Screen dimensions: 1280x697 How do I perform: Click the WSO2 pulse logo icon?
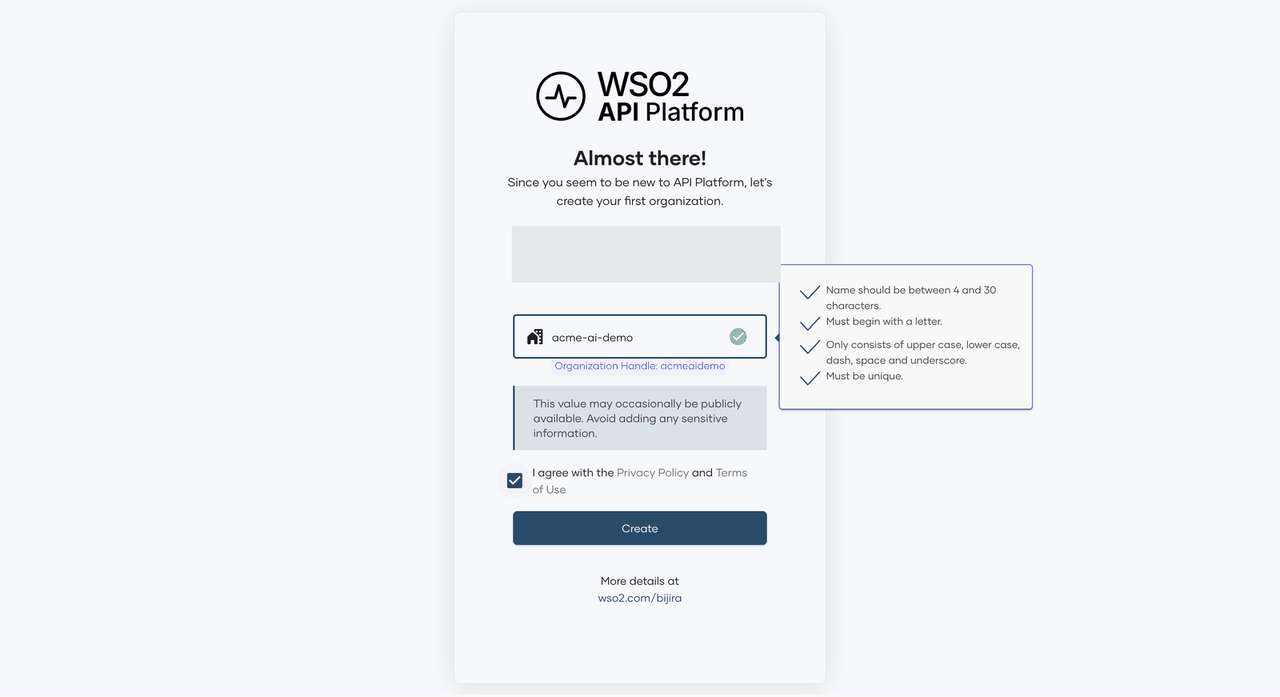pyautogui.click(x=561, y=97)
